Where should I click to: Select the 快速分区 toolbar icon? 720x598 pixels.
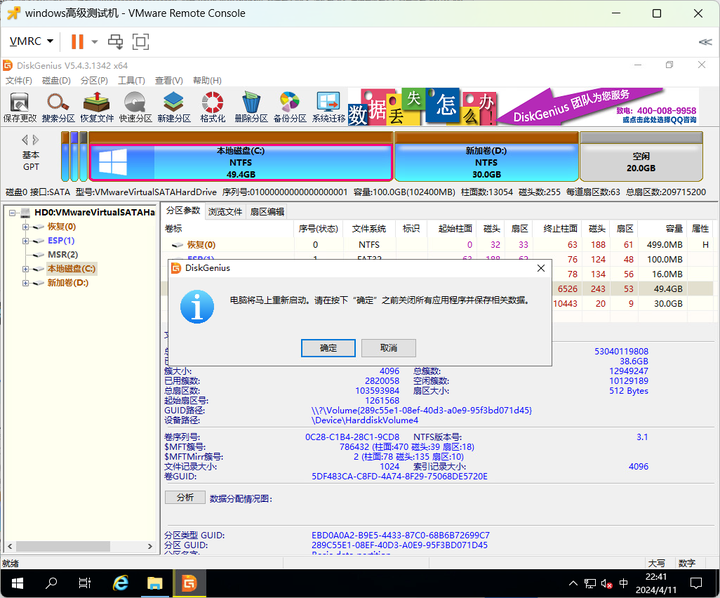135,107
